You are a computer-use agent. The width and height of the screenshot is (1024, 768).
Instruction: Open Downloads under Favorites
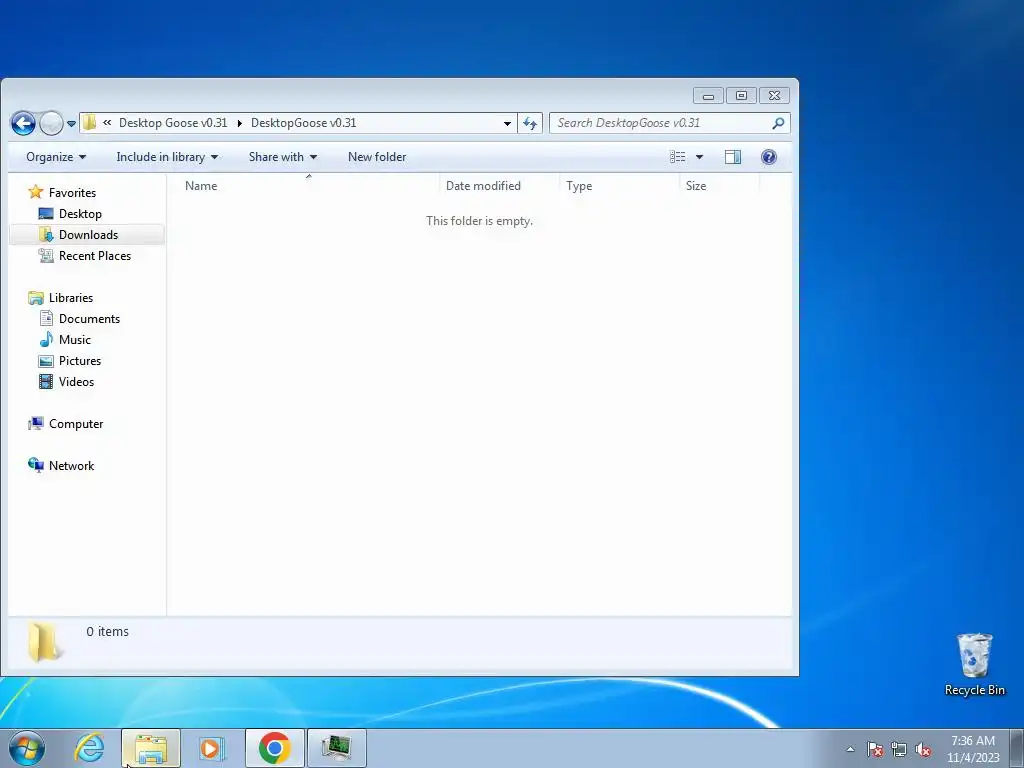[x=88, y=234]
